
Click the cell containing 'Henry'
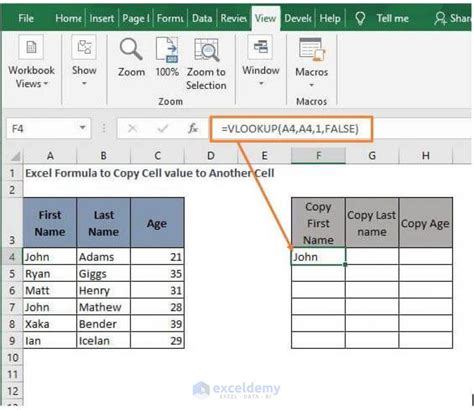click(x=104, y=290)
